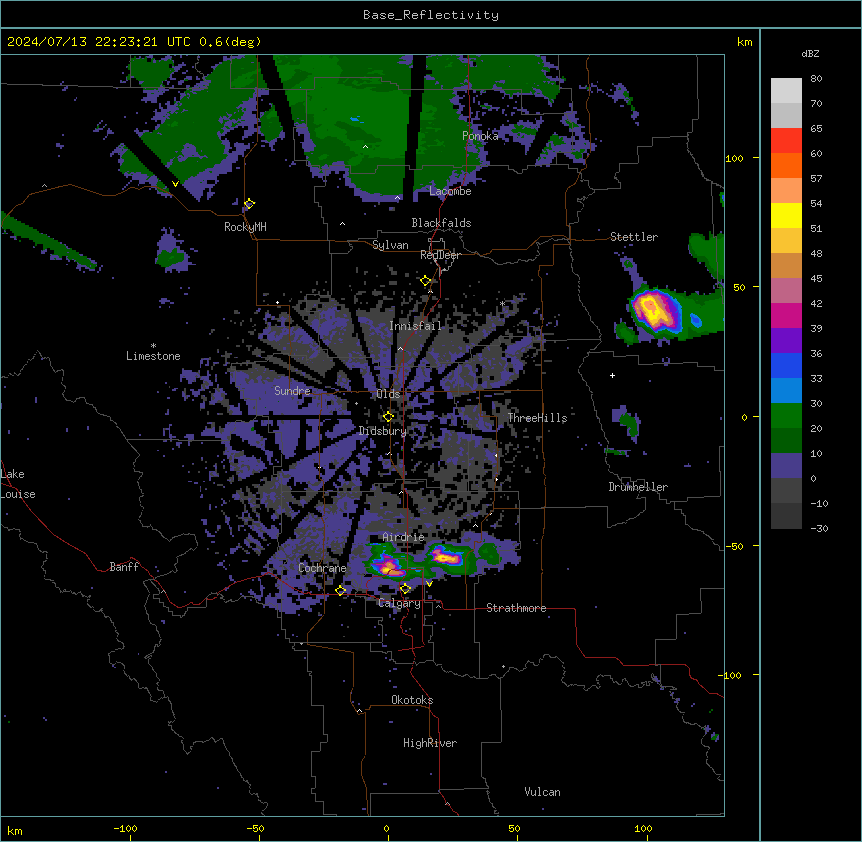Click the km unit label at bottom left
This screenshot has height=842, width=862.
pyautogui.click(x=15, y=830)
